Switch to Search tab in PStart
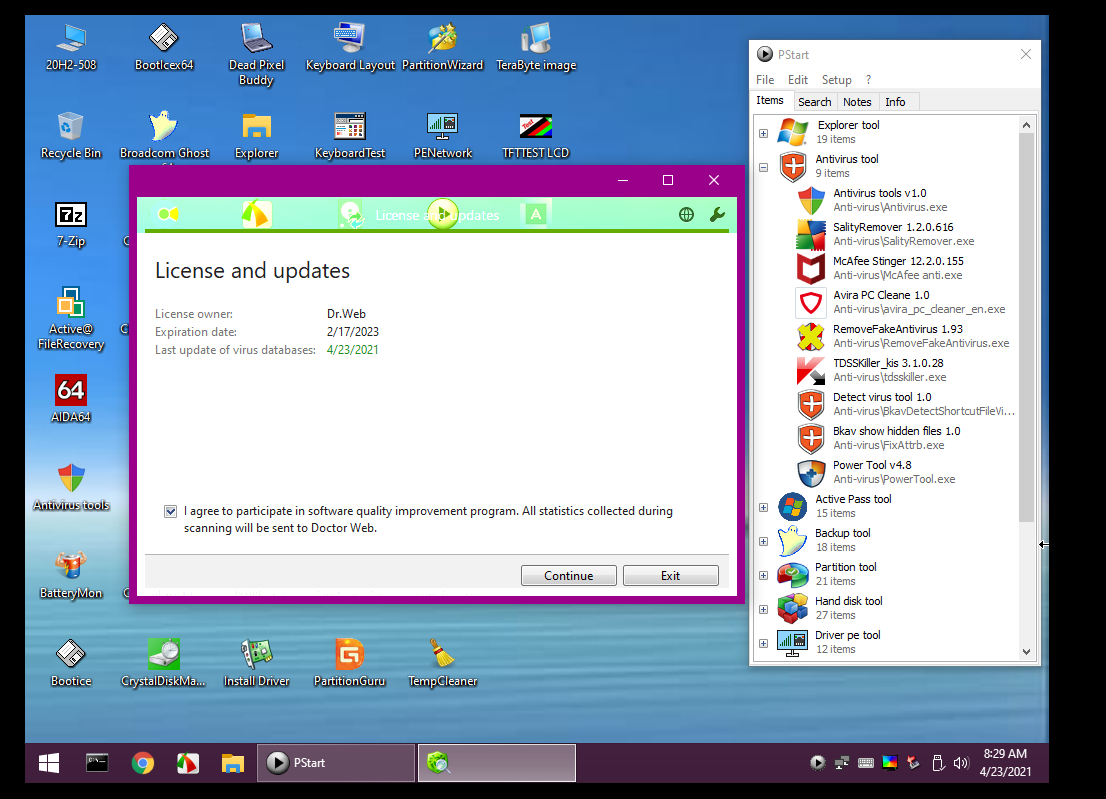This screenshot has width=1106, height=799. [x=815, y=102]
